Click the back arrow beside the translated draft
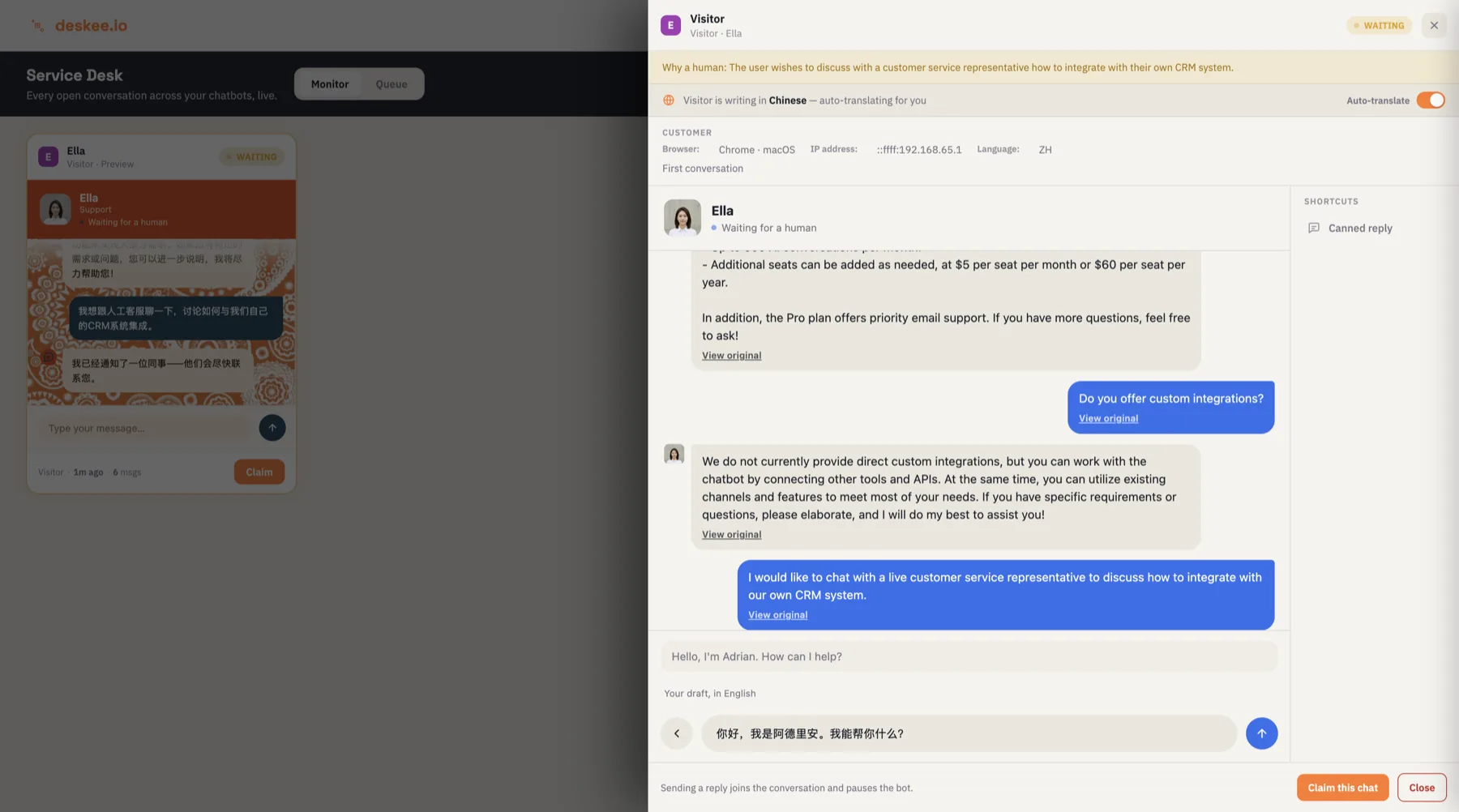1459x812 pixels. point(677,733)
